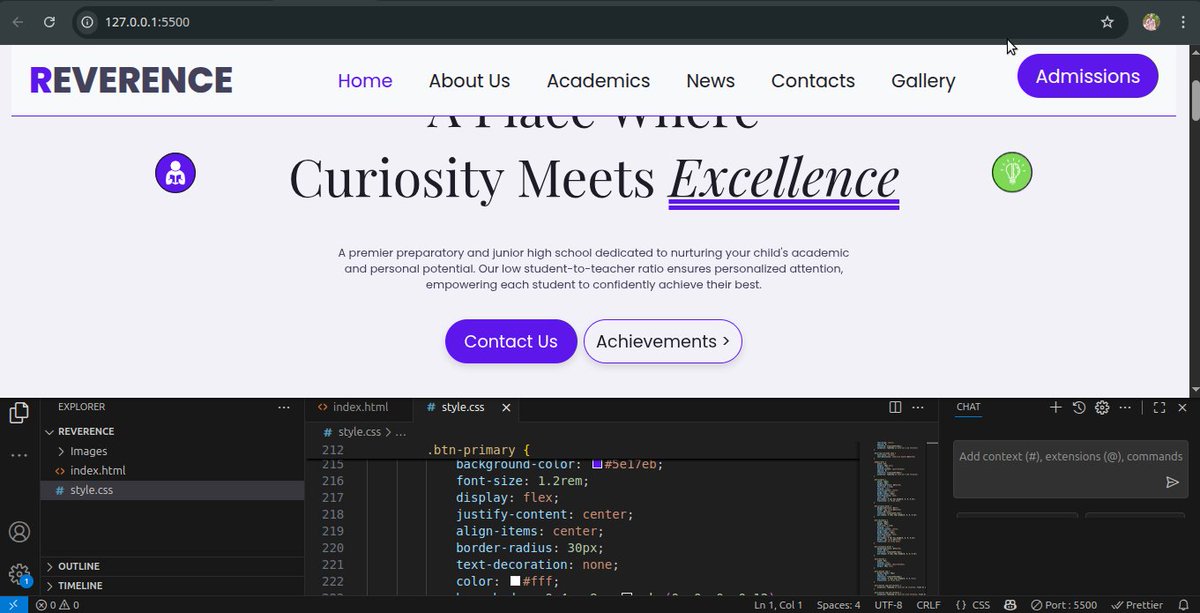1200x613 pixels.
Task: Show chat history
Action: click(1079, 407)
